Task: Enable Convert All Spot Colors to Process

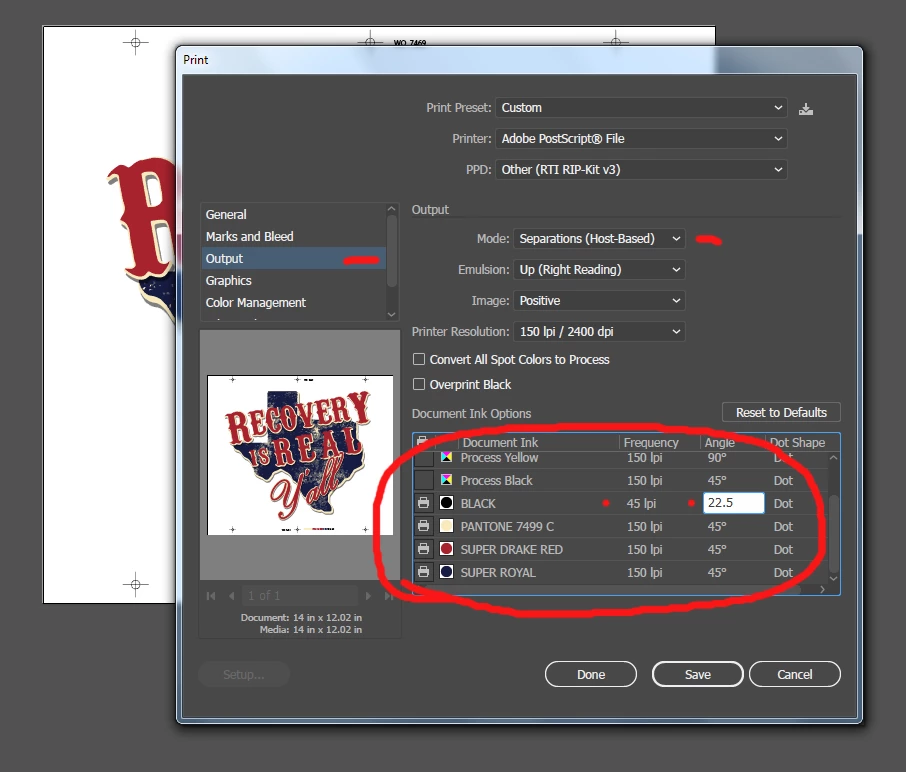Action: (x=419, y=359)
